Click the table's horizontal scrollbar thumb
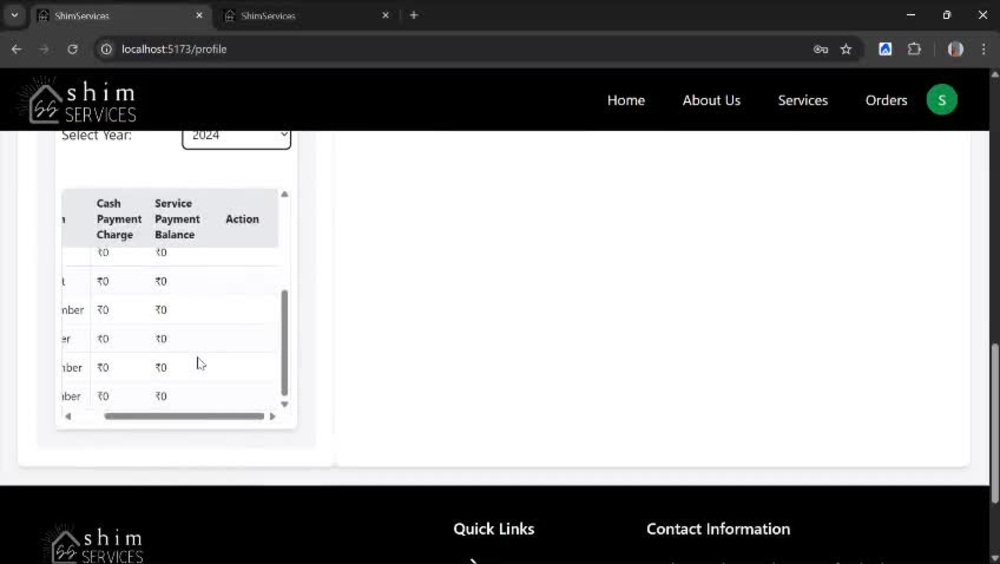The height and width of the screenshot is (564, 1000). tap(184, 416)
